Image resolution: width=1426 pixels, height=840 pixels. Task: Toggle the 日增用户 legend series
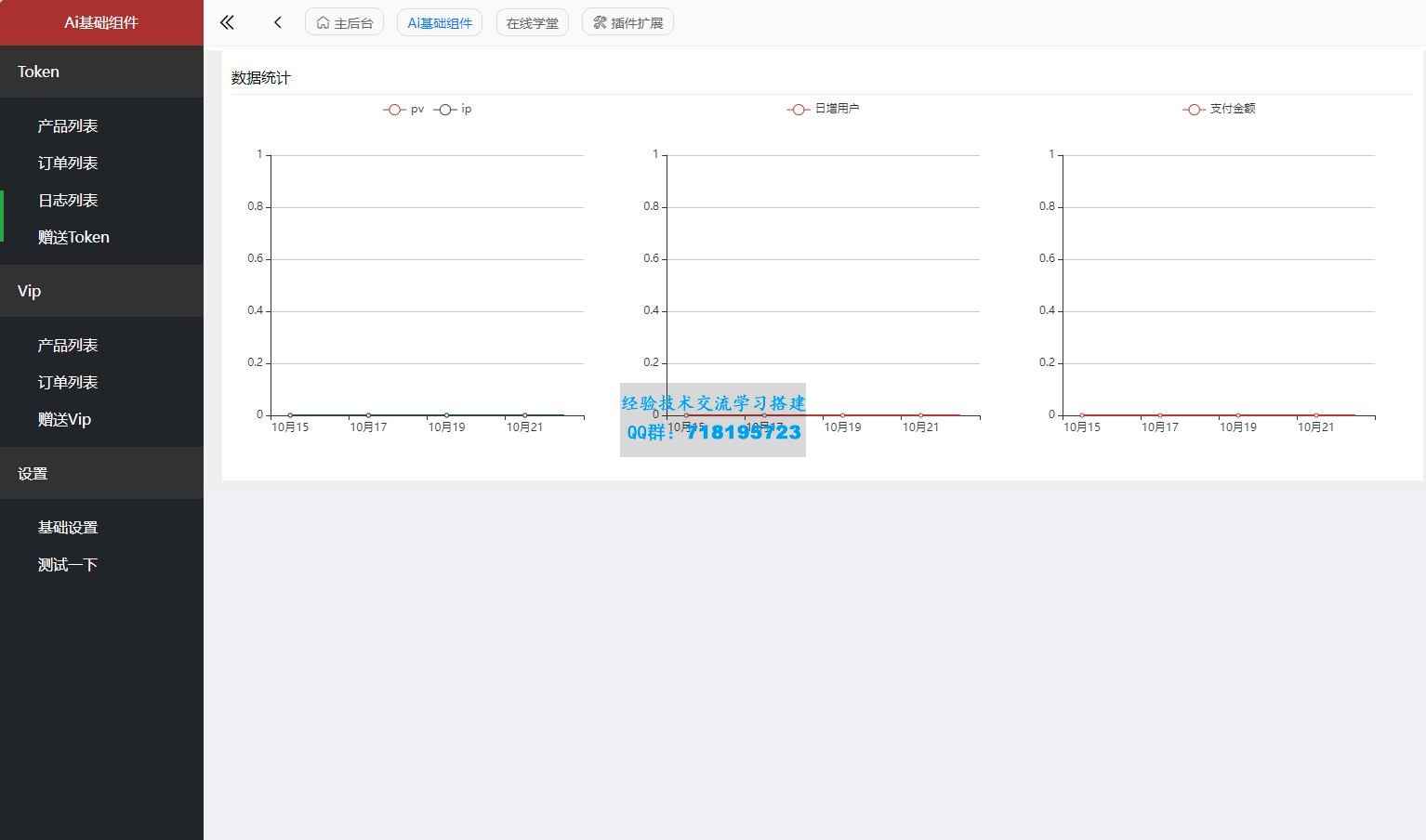click(824, 109)
